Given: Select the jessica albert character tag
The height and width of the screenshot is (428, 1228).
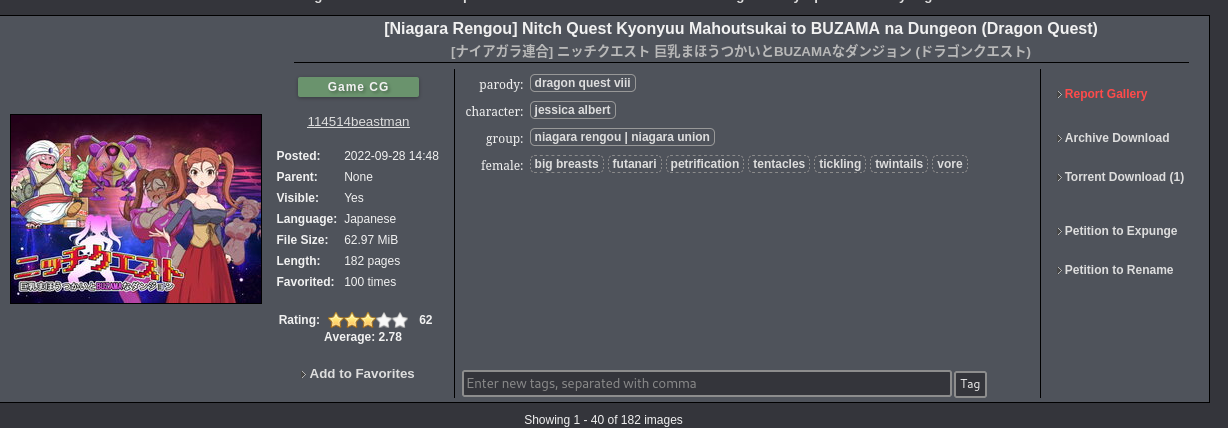Looking at the screenshot, I should click(x=572, y=110).
